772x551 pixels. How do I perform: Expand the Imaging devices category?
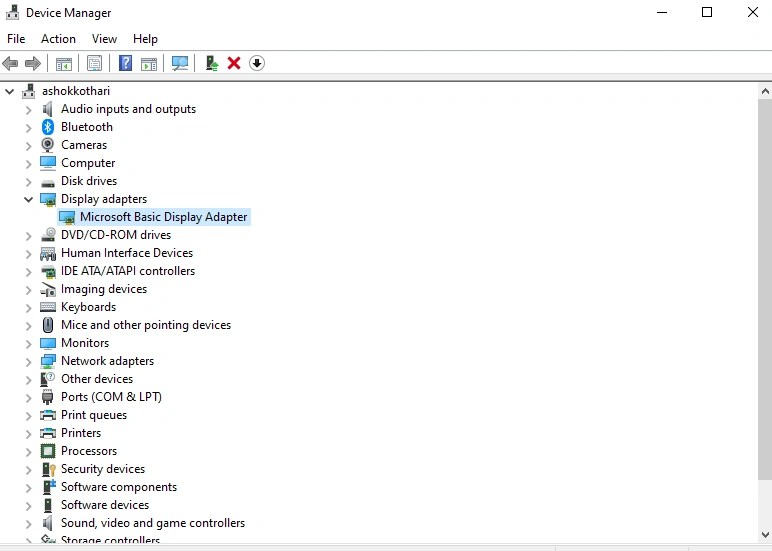point(29,290)
